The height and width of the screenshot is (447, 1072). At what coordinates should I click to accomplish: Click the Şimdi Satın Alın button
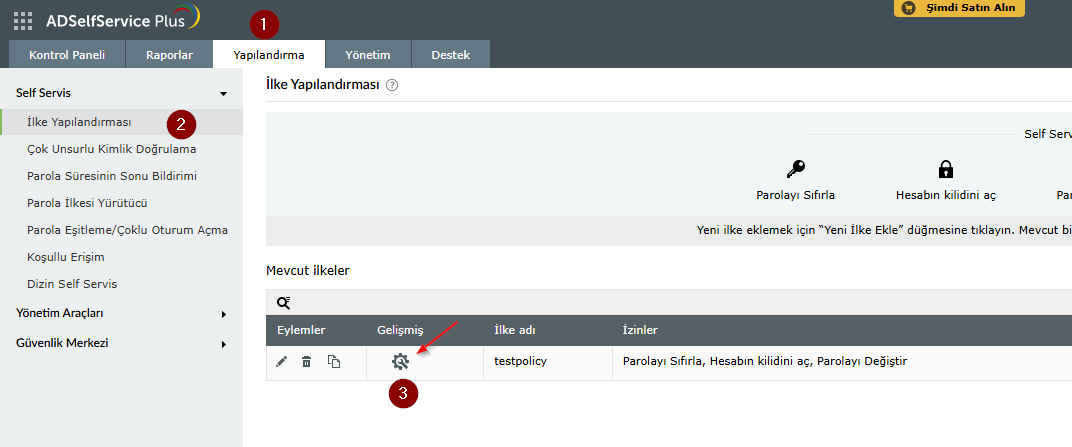pyautogui.click(x=959, y=8)
